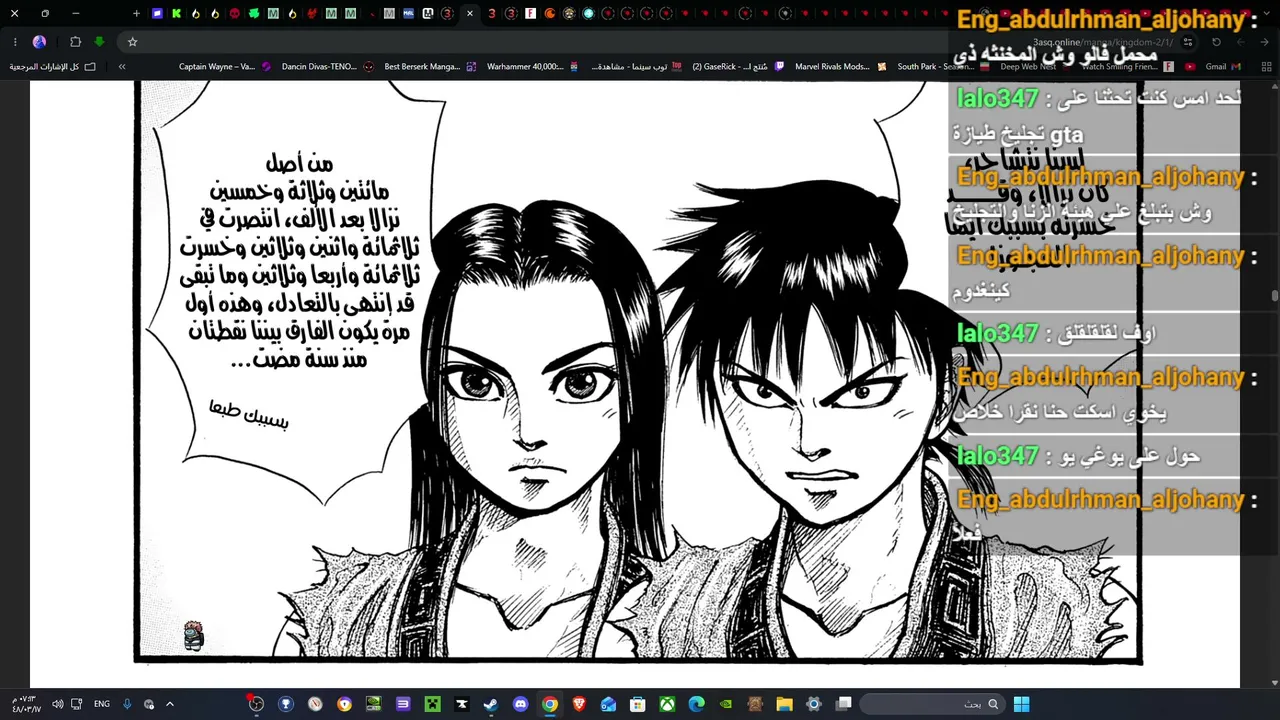Show hidden system tray icons

(169, 704)
